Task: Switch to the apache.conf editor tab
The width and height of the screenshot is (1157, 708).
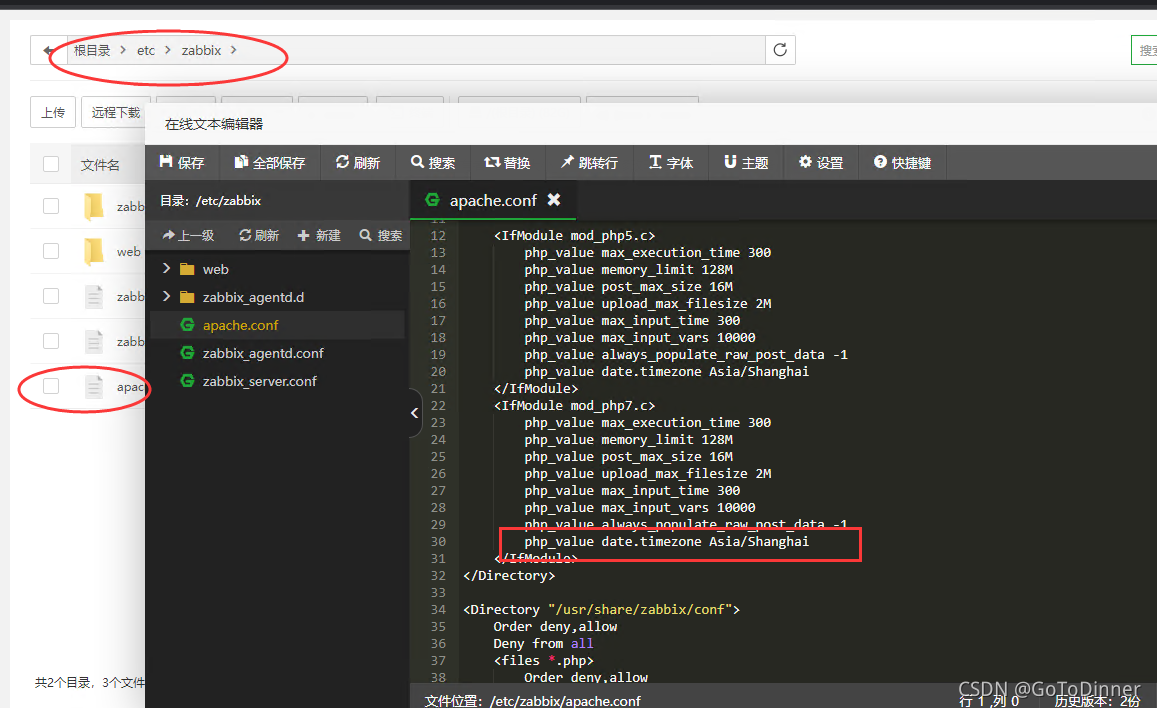Action: (x=493, y=201)
